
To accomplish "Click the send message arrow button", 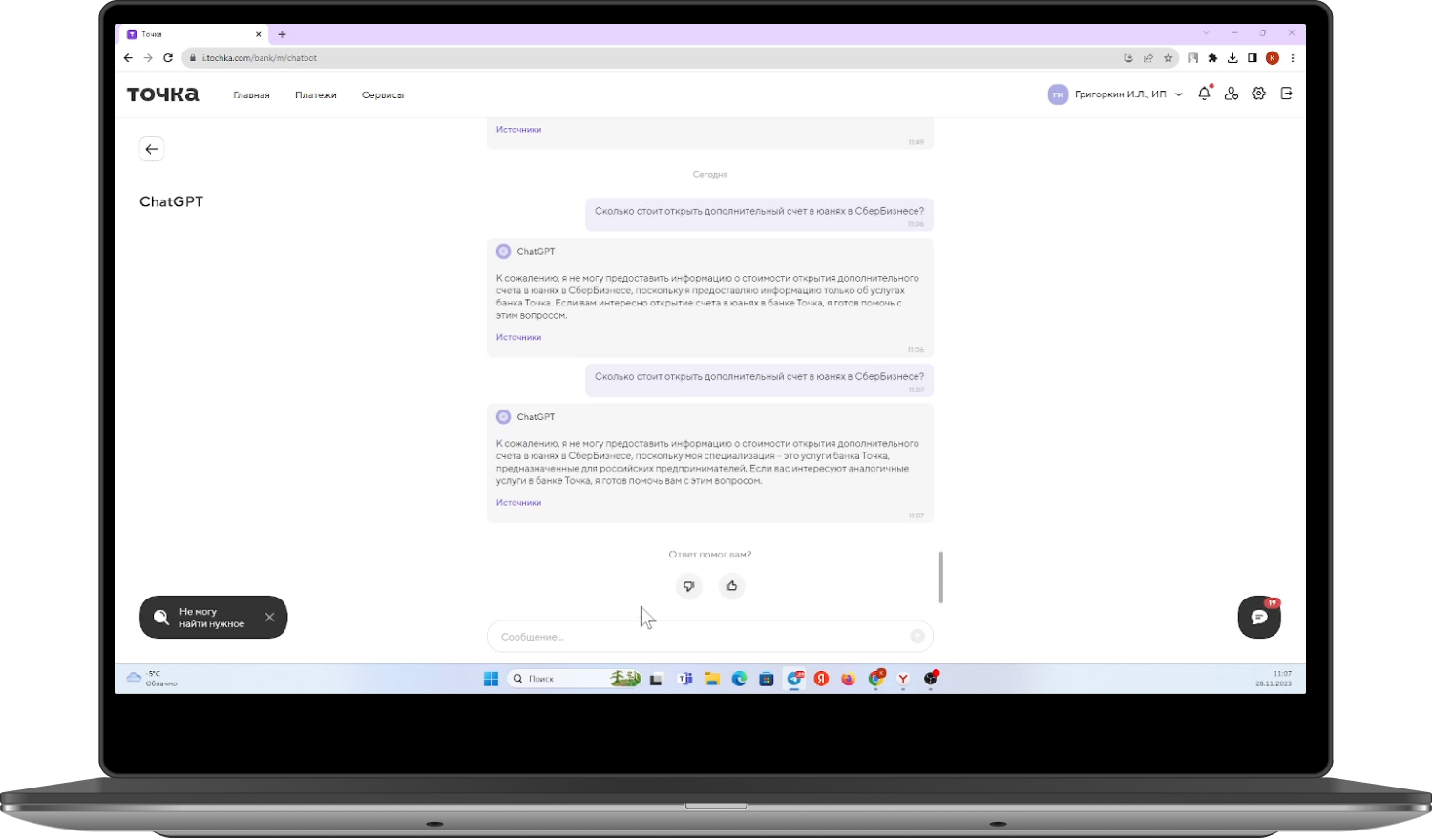I will [x=917, y=637].
